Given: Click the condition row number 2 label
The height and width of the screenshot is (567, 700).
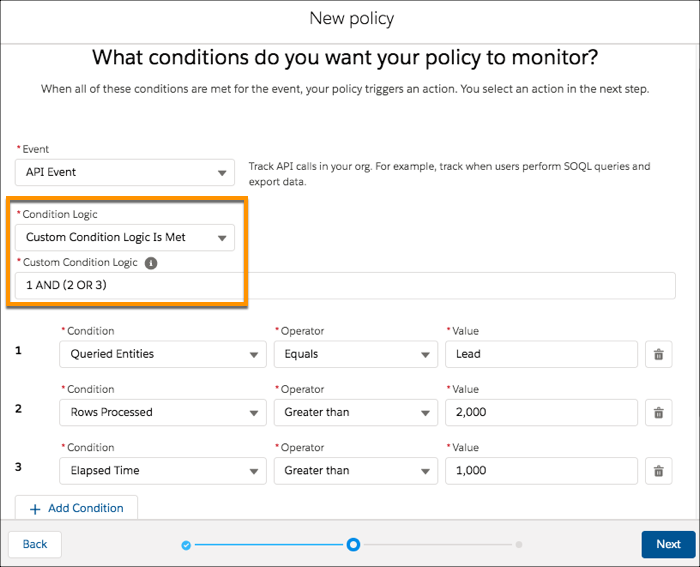Looking at the screenshot, I should coord(18,409).
